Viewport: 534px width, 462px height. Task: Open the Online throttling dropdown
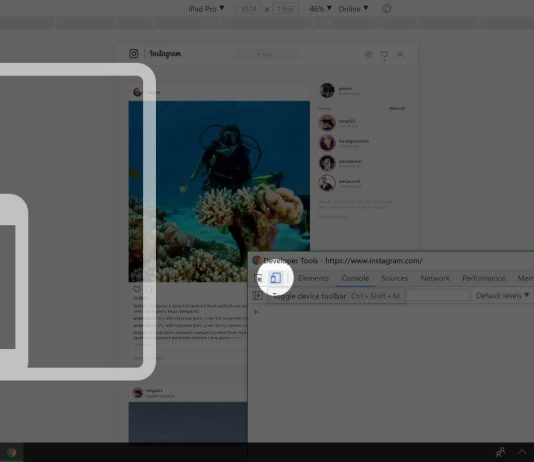[x=353, y=9]
